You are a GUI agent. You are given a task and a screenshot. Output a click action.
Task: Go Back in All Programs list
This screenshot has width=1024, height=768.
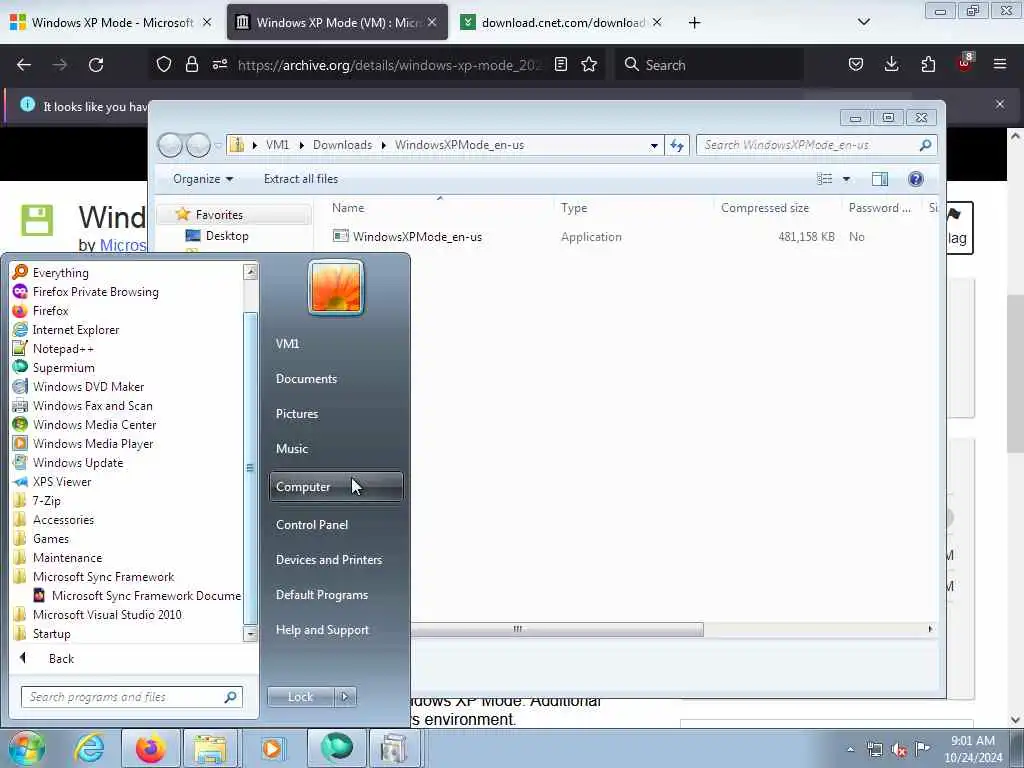61,658
